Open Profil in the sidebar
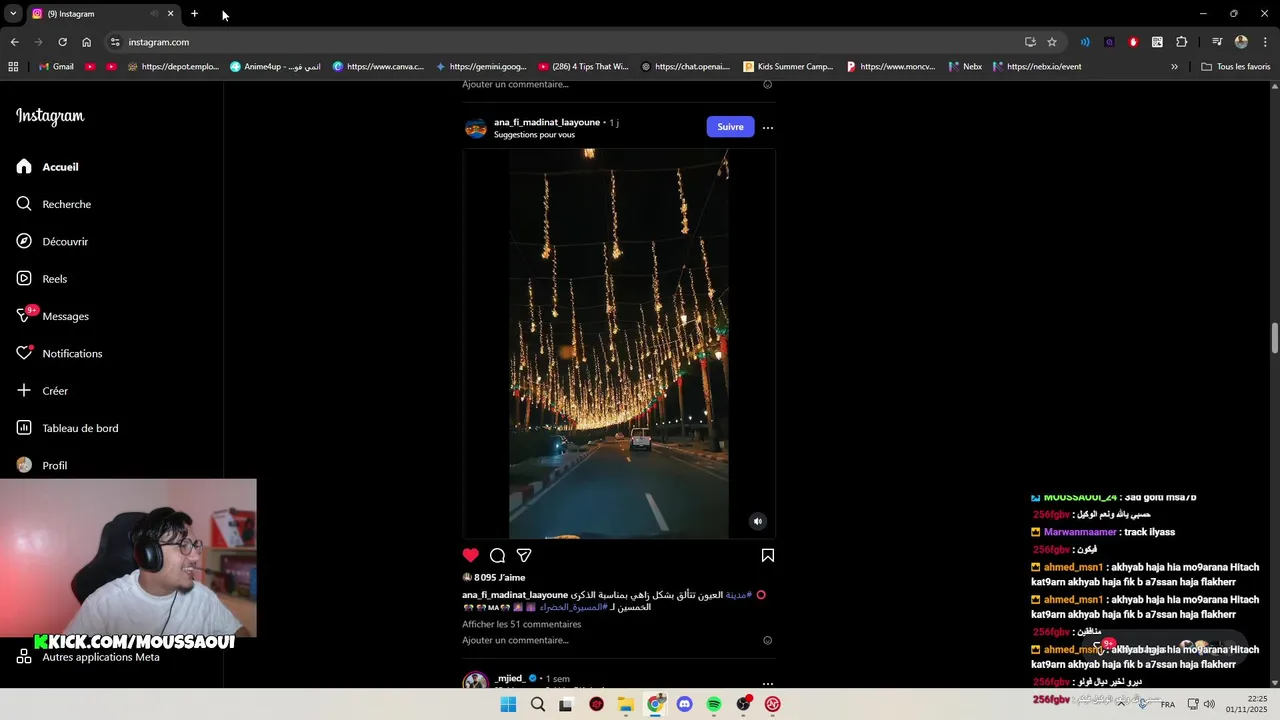Viewport: 1280px width, 720px height. pos(42,465)
